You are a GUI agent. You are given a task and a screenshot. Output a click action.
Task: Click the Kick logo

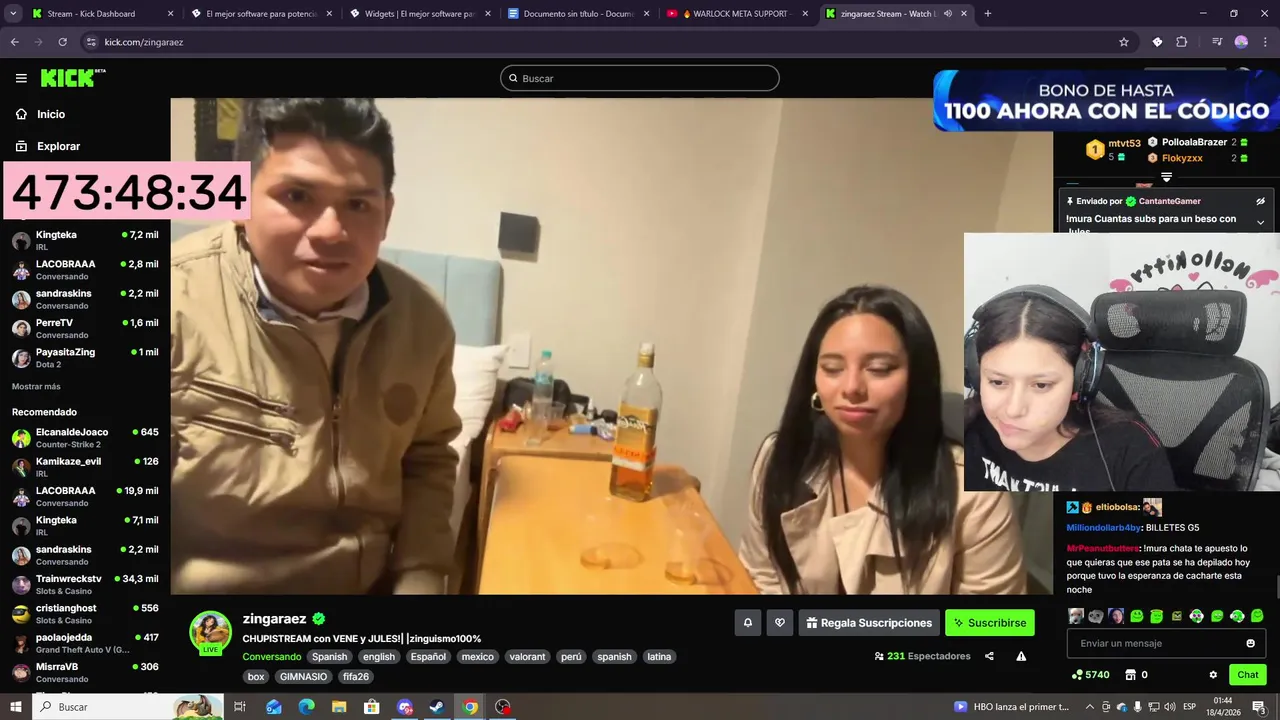click(x=72, y=78)
